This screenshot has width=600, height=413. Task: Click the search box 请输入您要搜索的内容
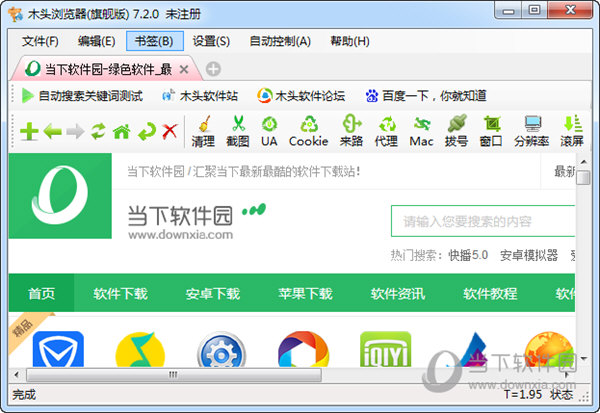(x=483, y=221)
